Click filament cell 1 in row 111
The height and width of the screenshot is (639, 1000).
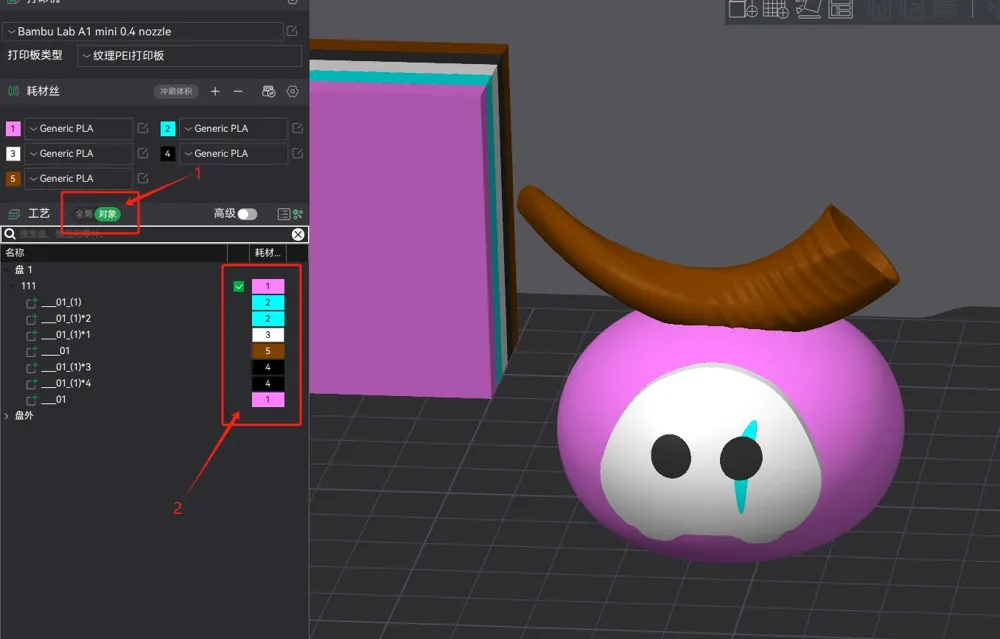(x=268, y=286)
